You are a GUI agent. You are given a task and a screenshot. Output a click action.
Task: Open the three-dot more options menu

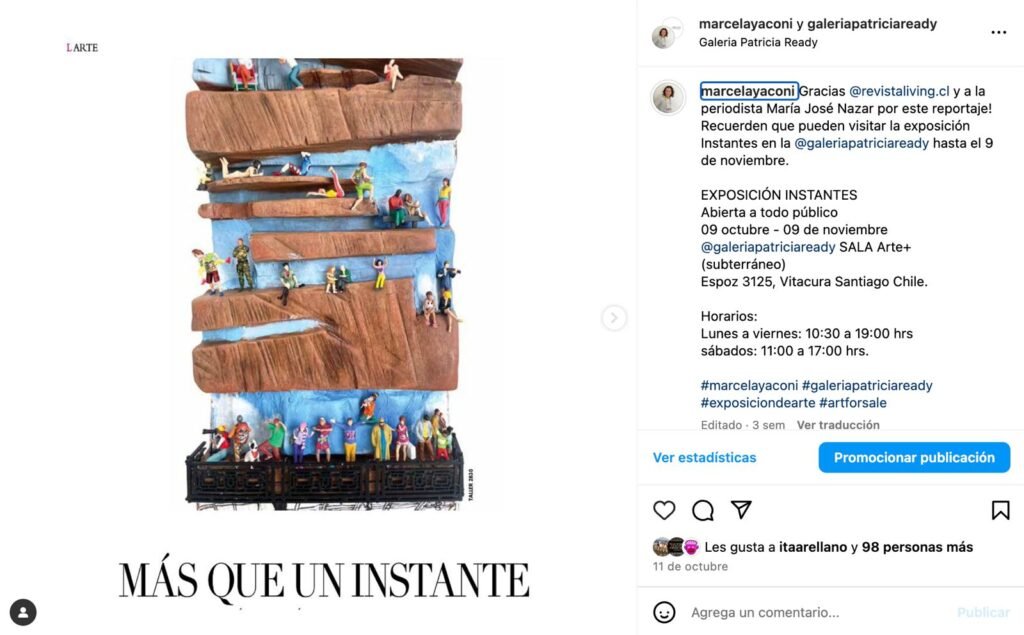click(999, 32)
